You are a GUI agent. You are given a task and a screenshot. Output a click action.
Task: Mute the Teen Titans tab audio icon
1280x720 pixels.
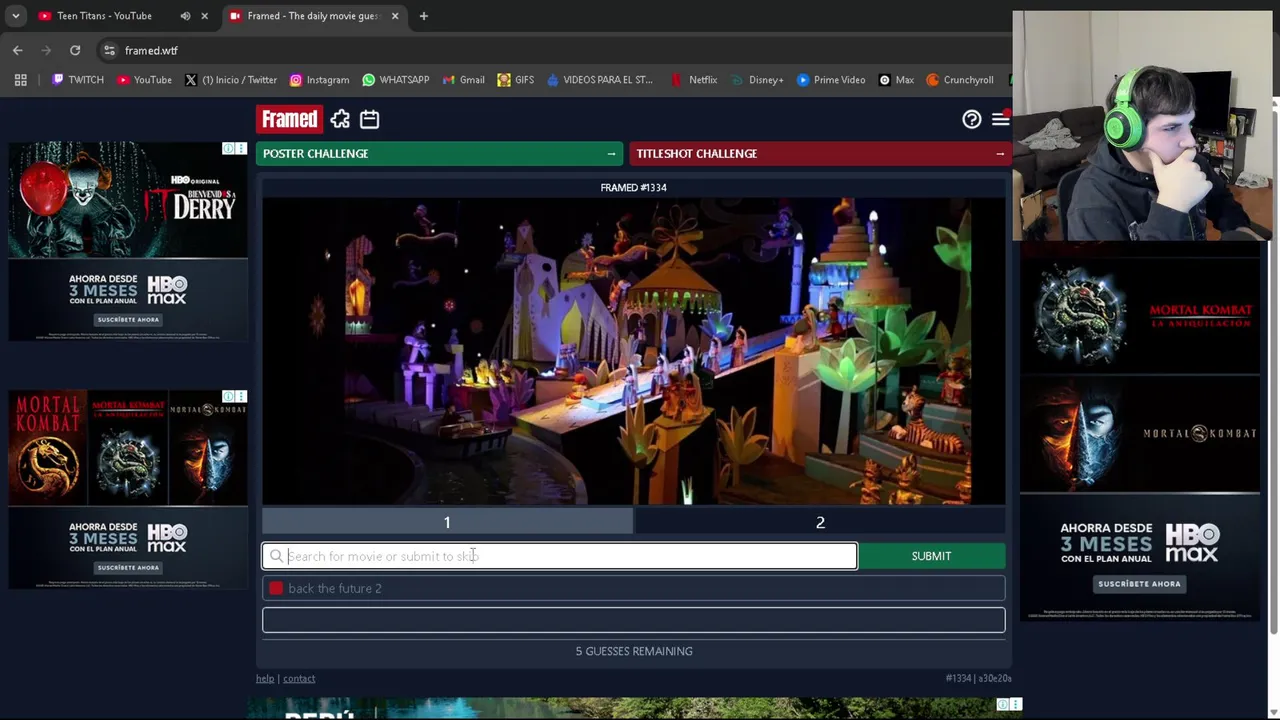point(185,16)
